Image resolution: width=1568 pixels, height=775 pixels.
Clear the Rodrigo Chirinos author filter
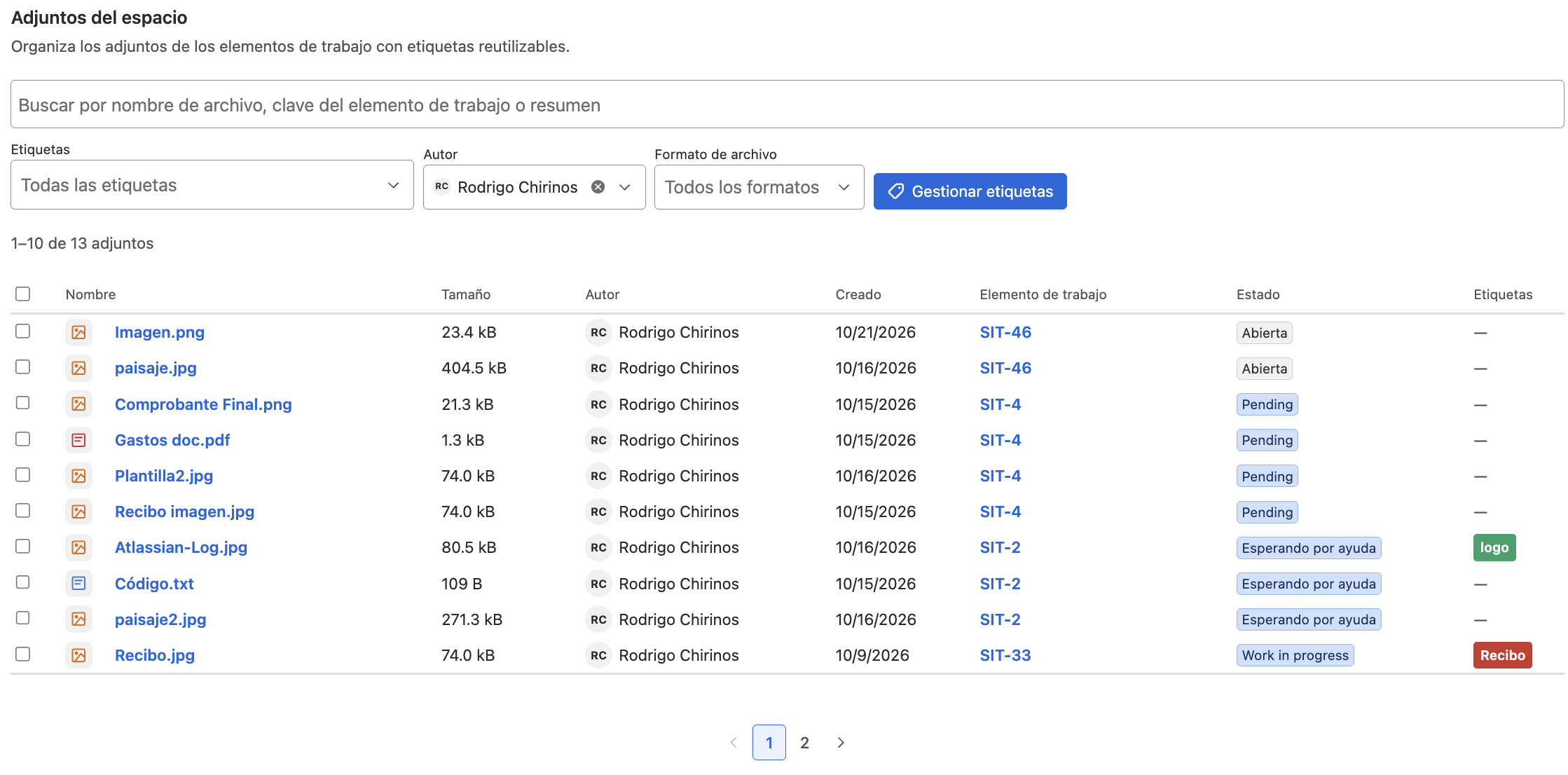coord(598,187)
